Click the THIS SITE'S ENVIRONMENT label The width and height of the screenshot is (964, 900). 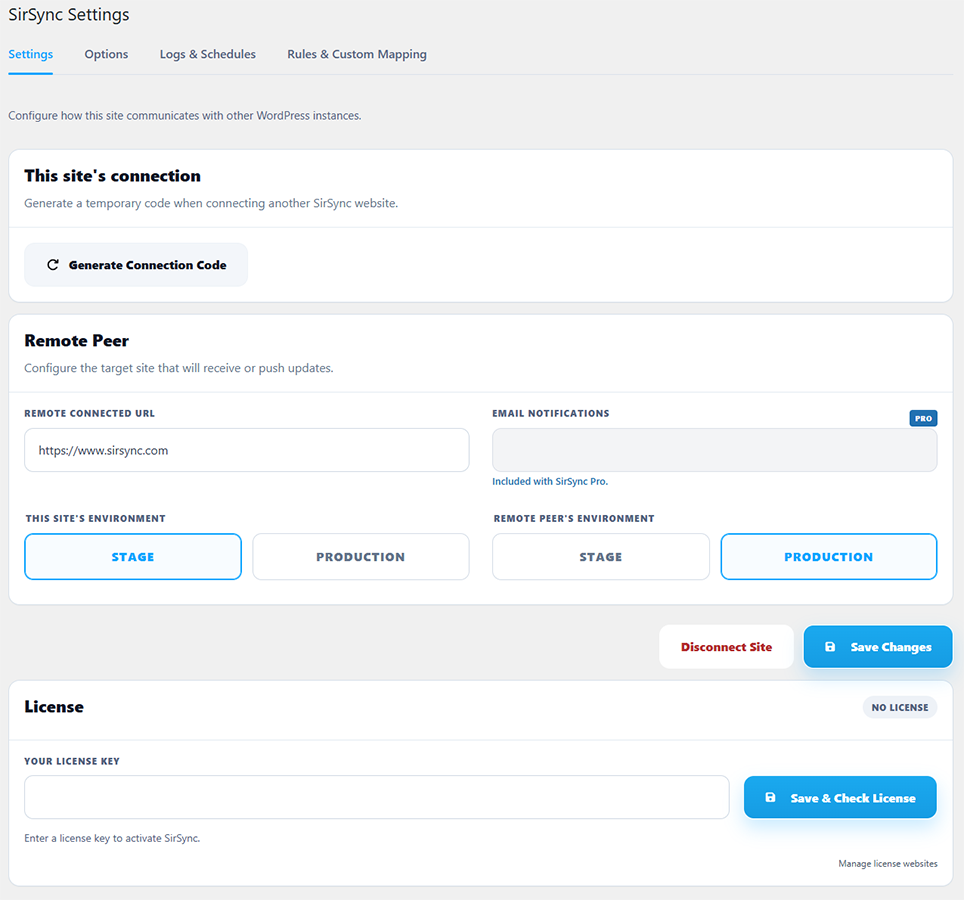95,518
